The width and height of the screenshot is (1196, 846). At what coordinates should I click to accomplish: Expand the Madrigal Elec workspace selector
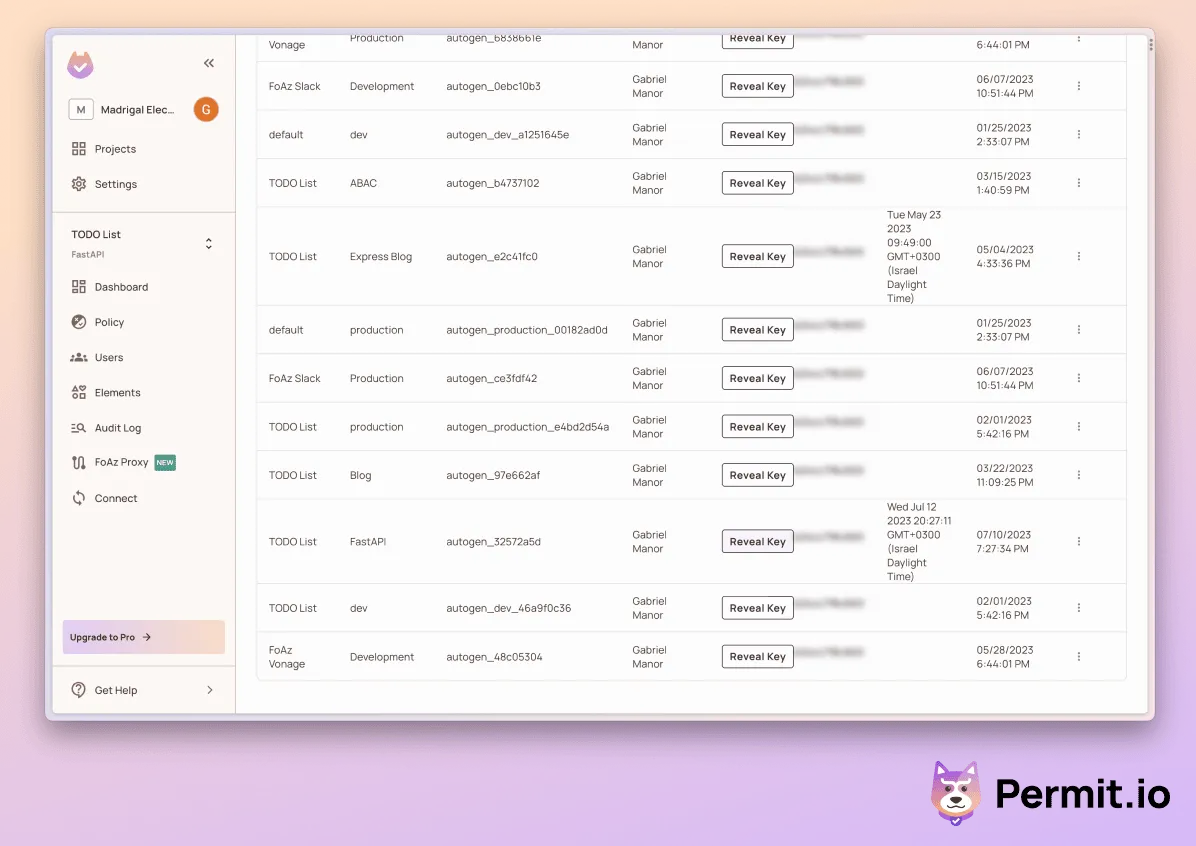133,109
